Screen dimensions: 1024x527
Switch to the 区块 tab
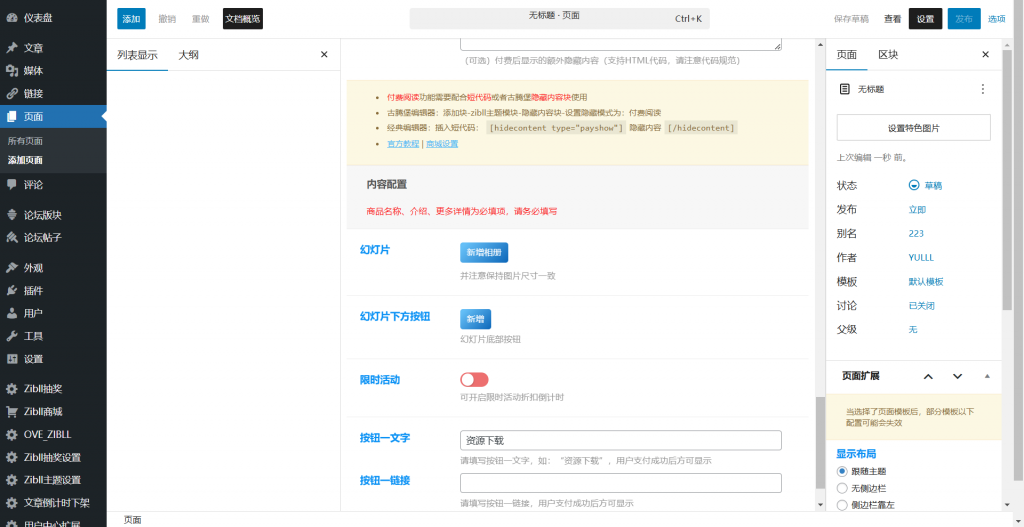click(888, 55)
